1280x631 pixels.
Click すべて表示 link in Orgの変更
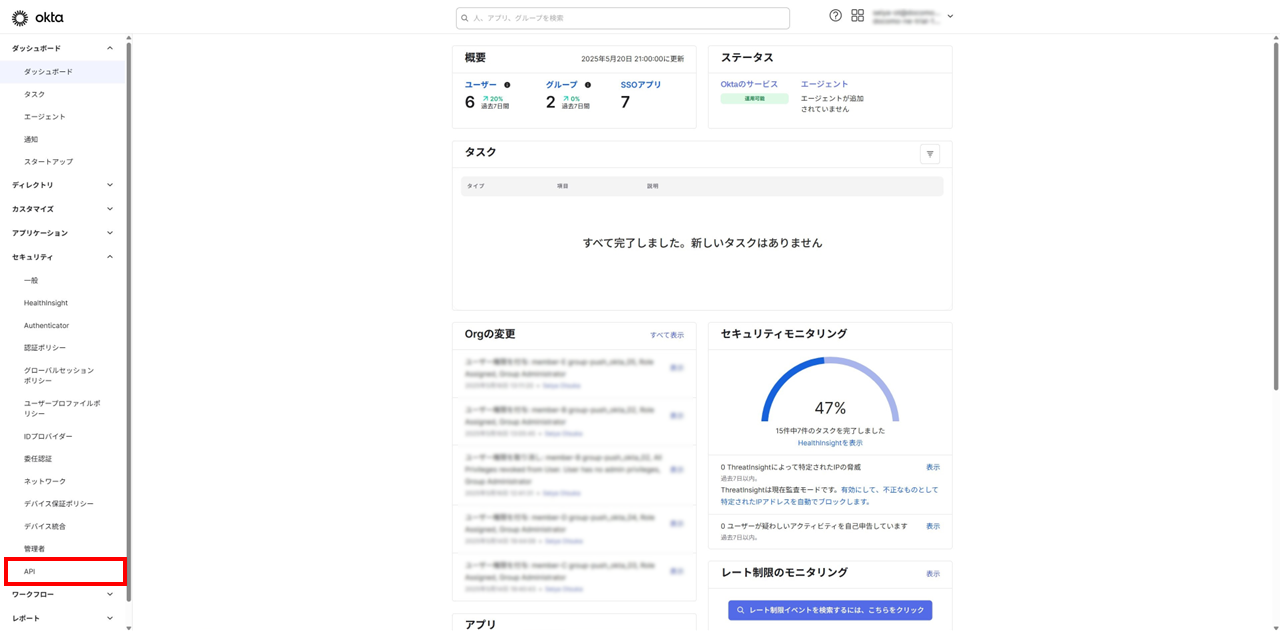coord(667,335)
